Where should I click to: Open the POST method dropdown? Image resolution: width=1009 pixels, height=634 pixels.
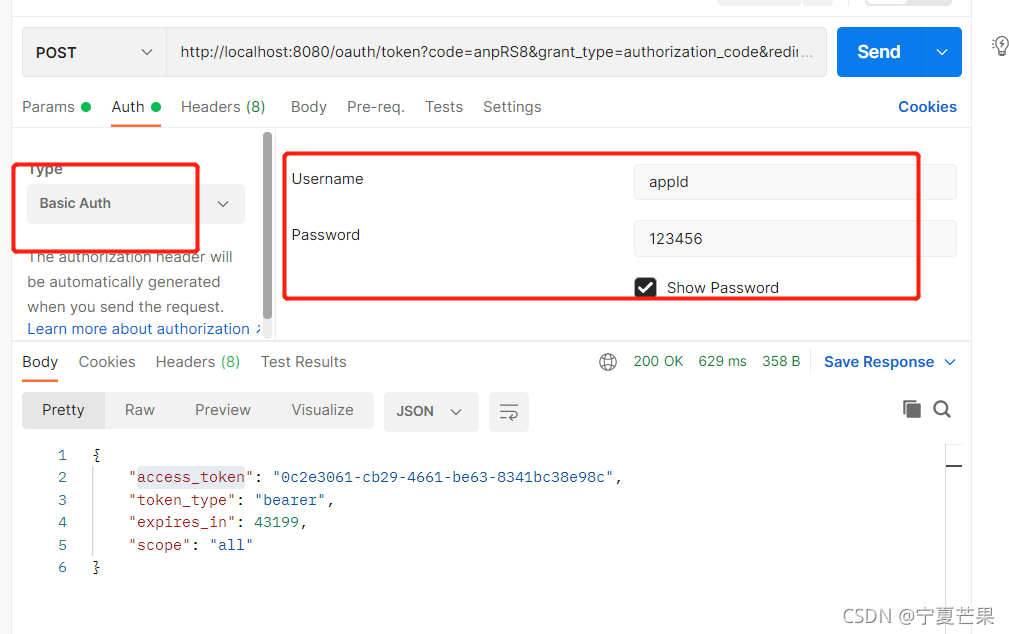[94, 52]
